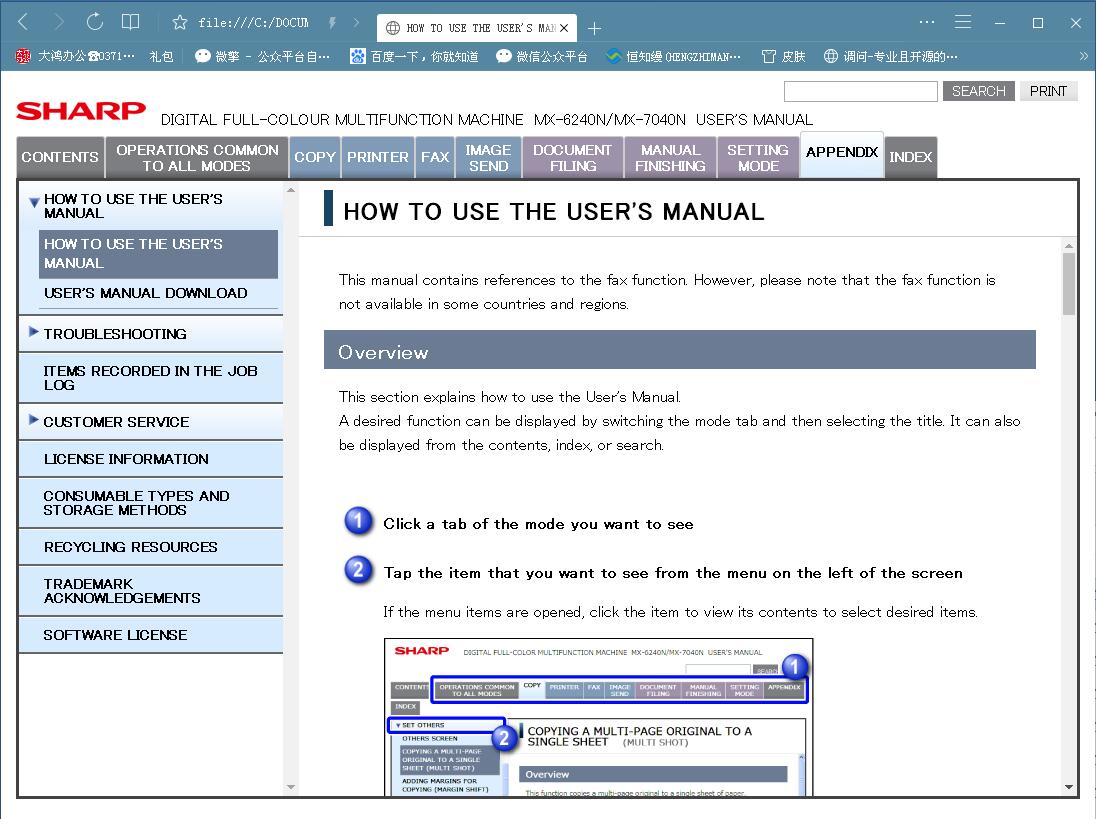Click the content pane scroll-up arrow

pos(1069,245)
